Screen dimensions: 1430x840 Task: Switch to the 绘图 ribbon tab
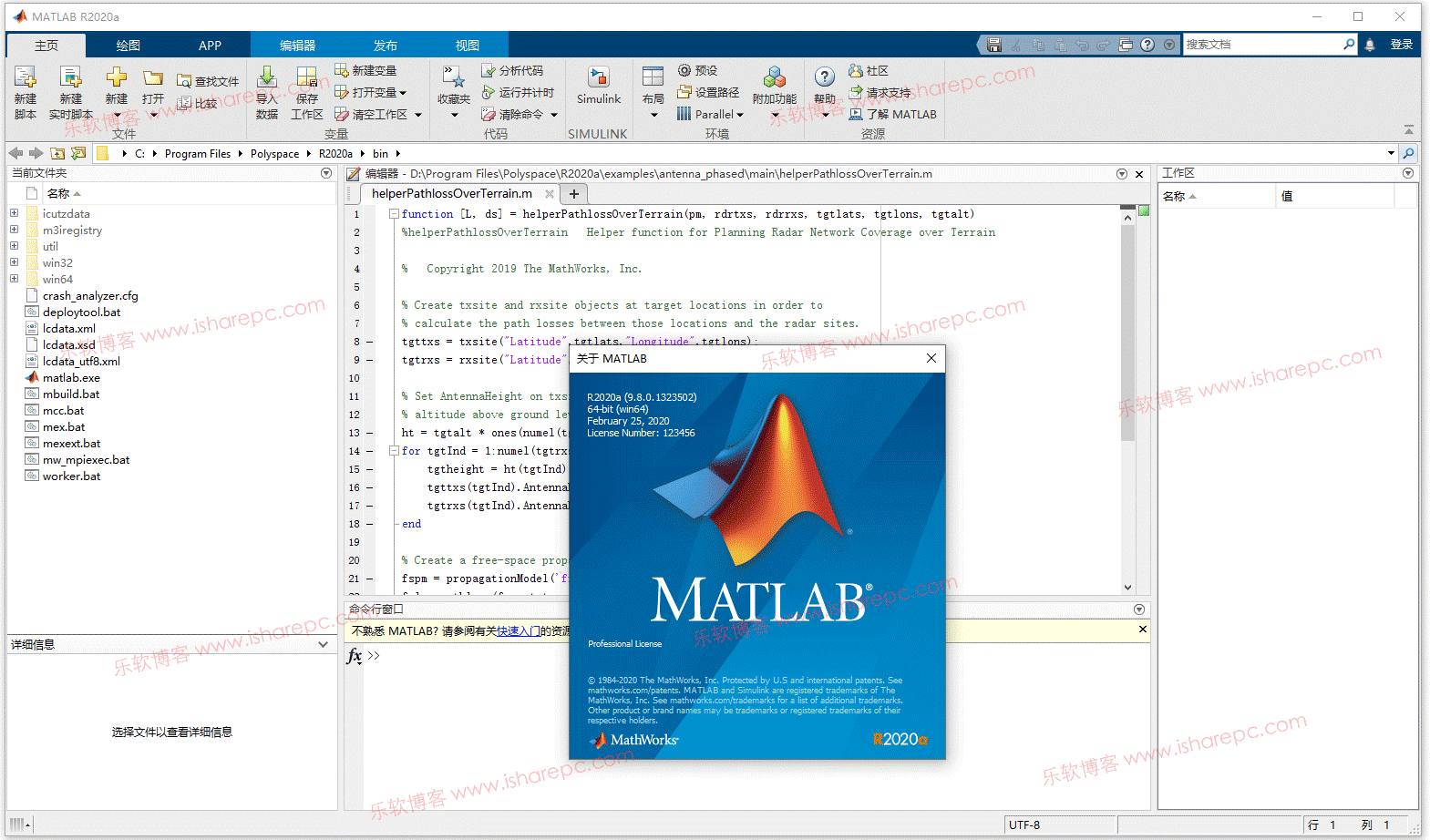[x=128, y=45]
